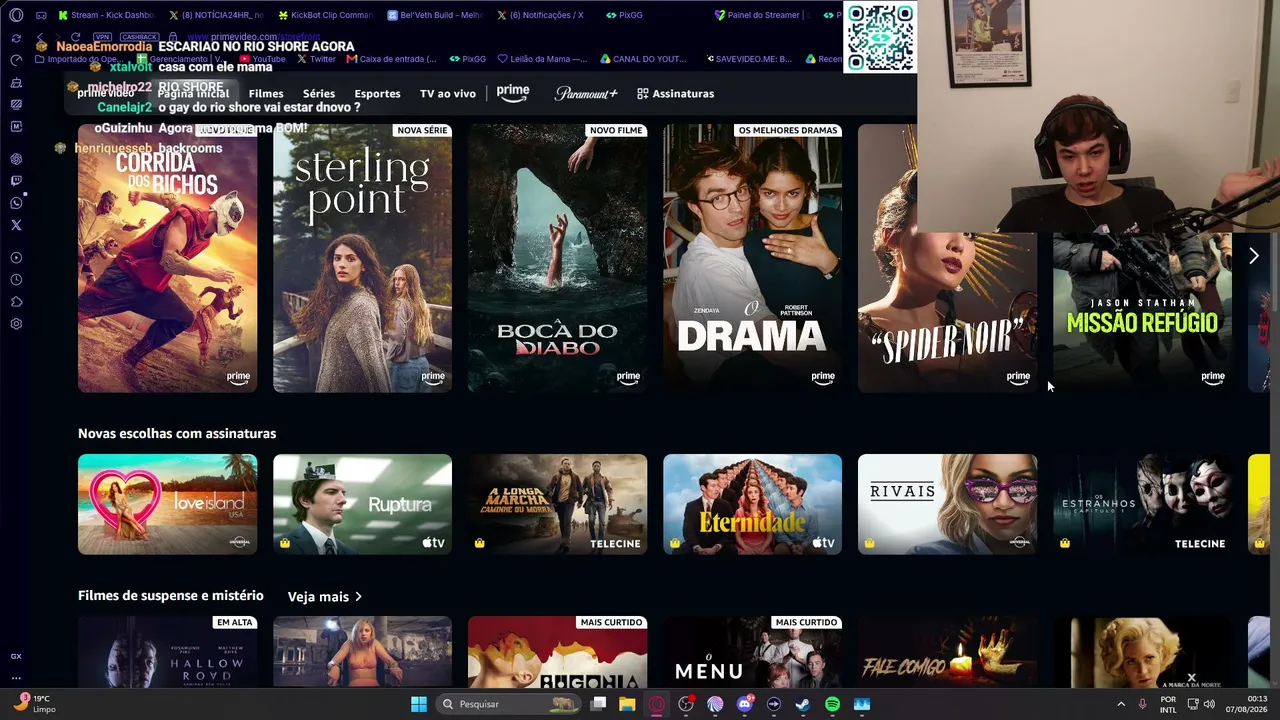Switch to the Notificações / X tab
This screenshot has width=1280, height=720.
pyautogui.click(x=543, y=15)
